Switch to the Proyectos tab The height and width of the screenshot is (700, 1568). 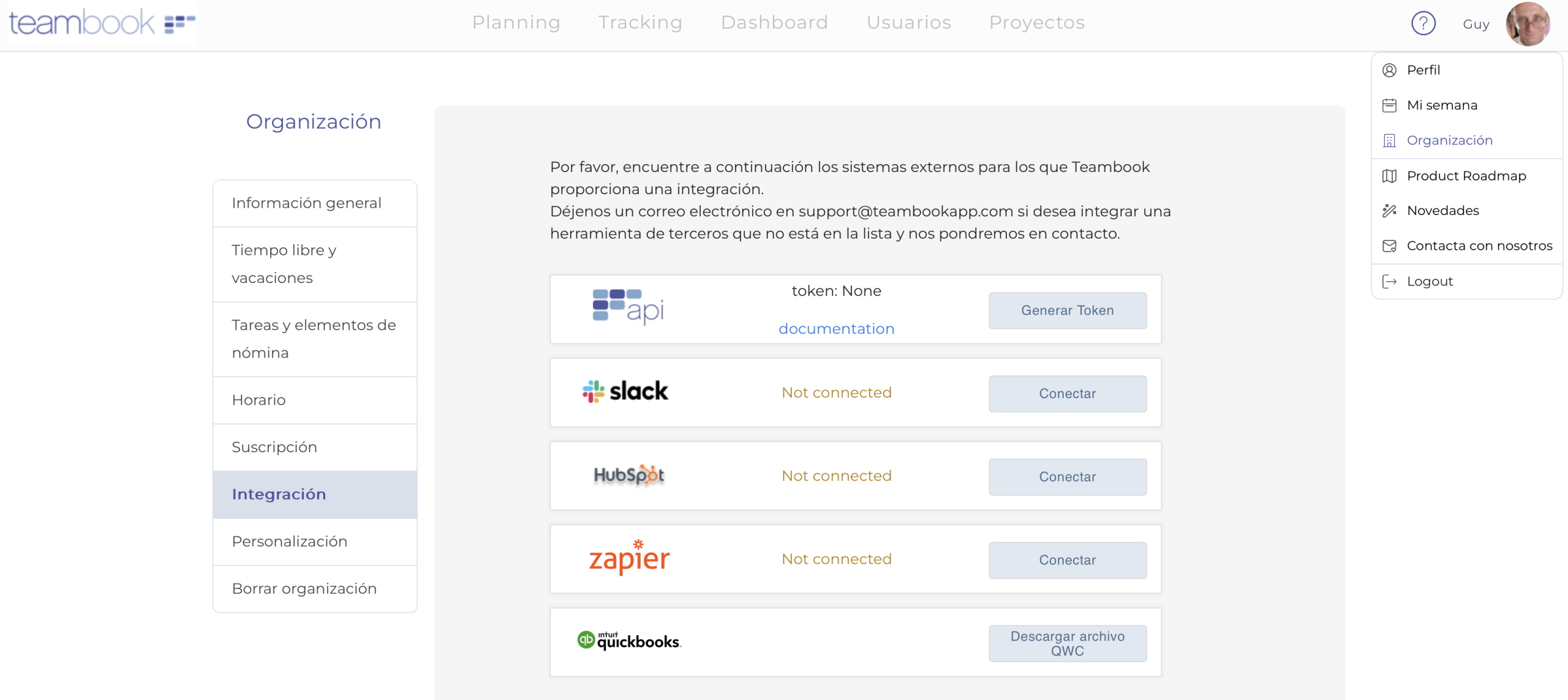coord(1036,23)
